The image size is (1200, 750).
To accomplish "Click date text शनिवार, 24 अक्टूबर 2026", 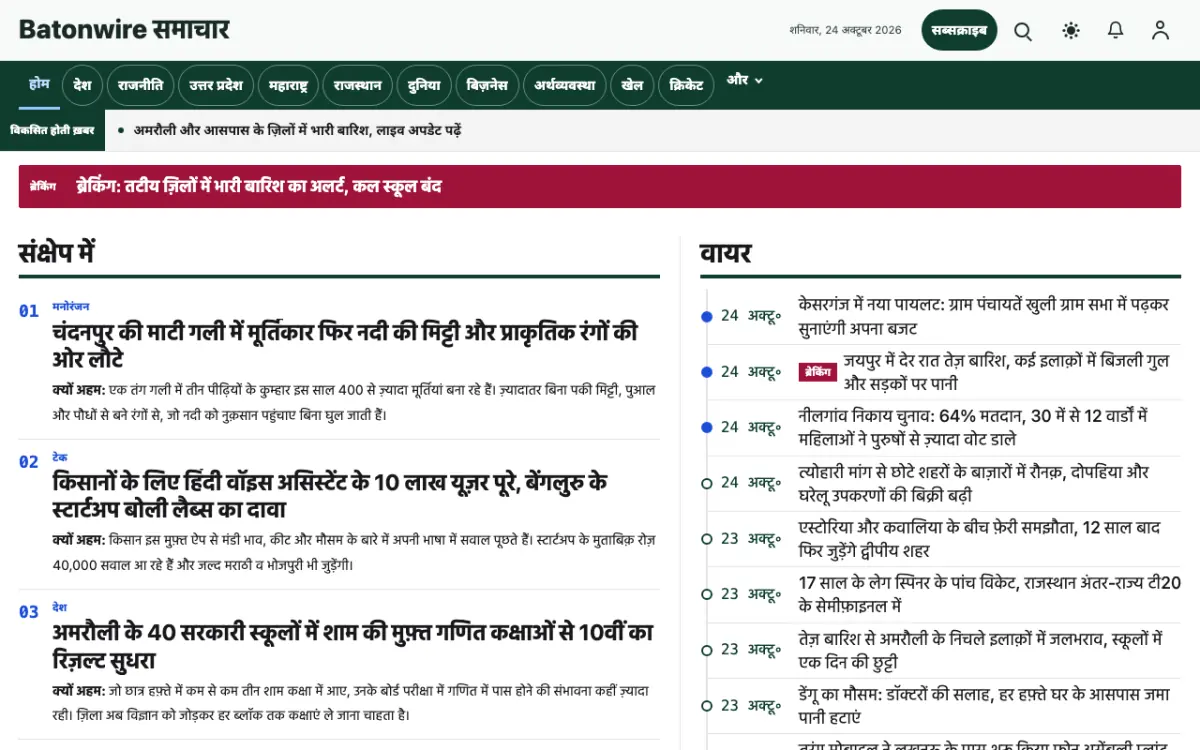I will [x=845, y=30].
